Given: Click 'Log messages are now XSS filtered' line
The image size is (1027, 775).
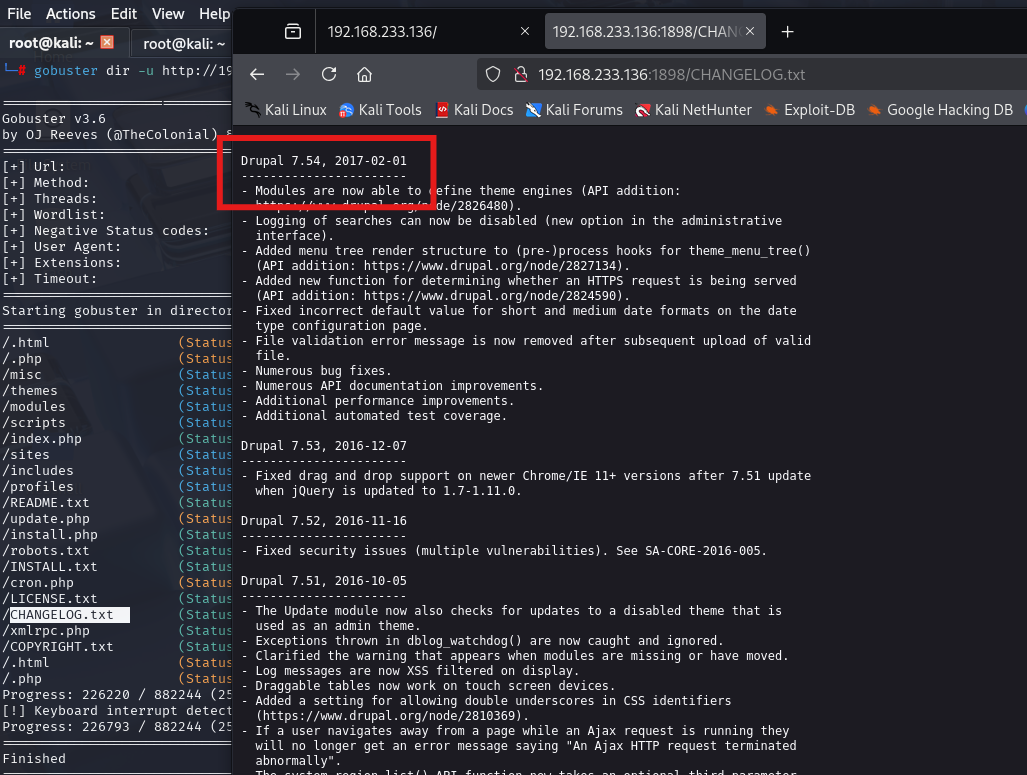Looking at the screenshot, I should pos(411,671).
